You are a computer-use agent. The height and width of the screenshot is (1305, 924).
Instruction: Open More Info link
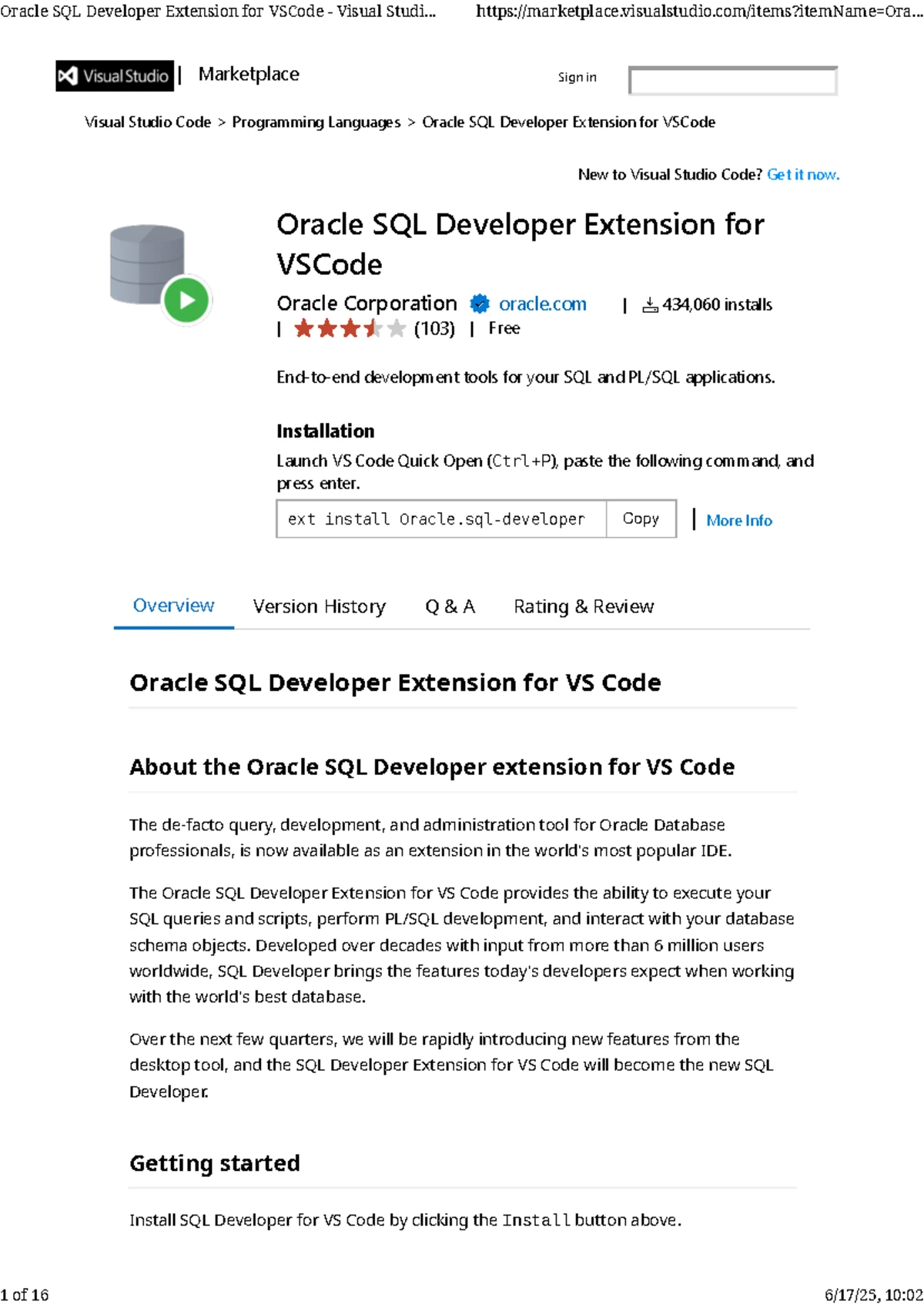click(739, 521)
